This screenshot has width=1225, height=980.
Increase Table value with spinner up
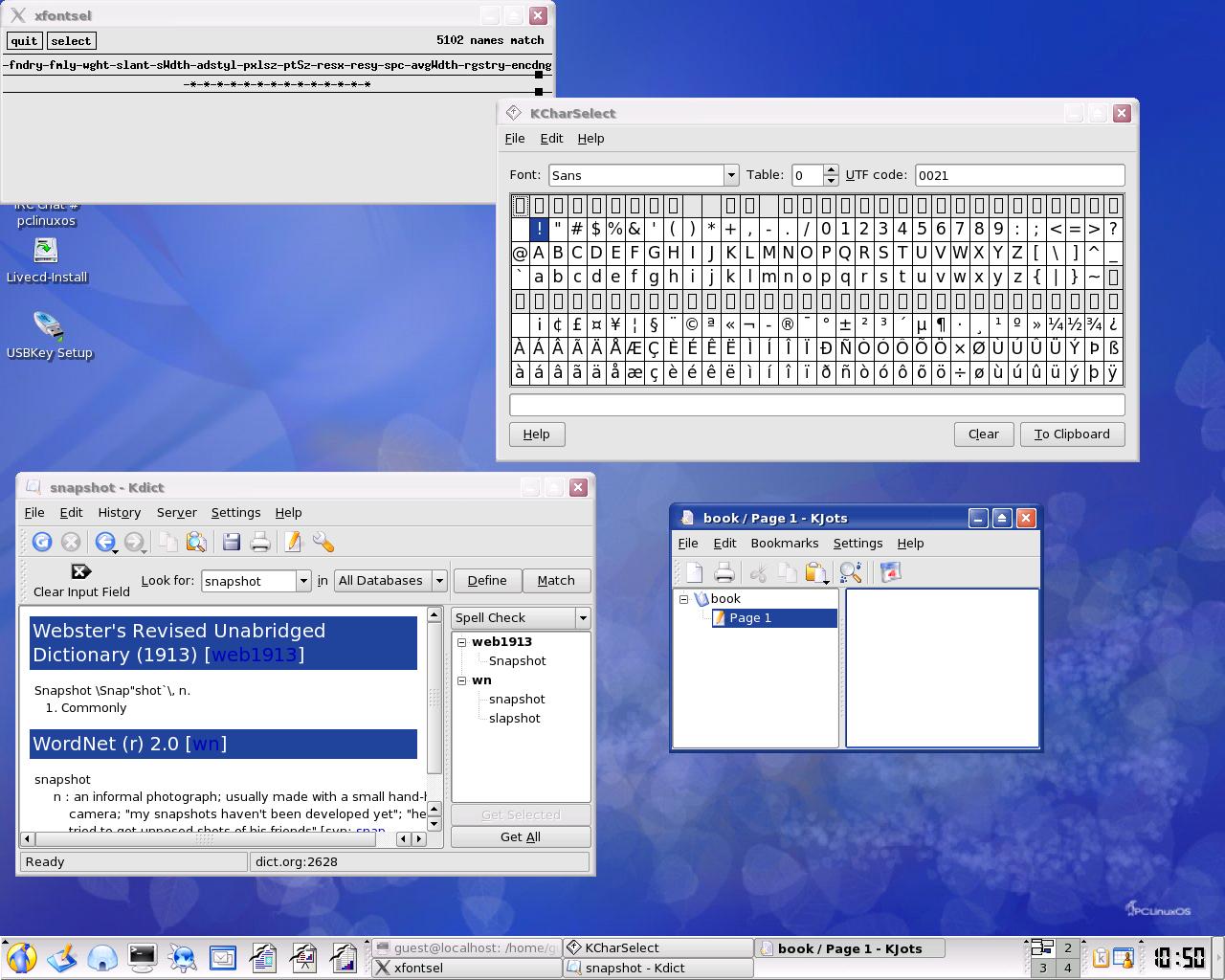coord(831,169)
